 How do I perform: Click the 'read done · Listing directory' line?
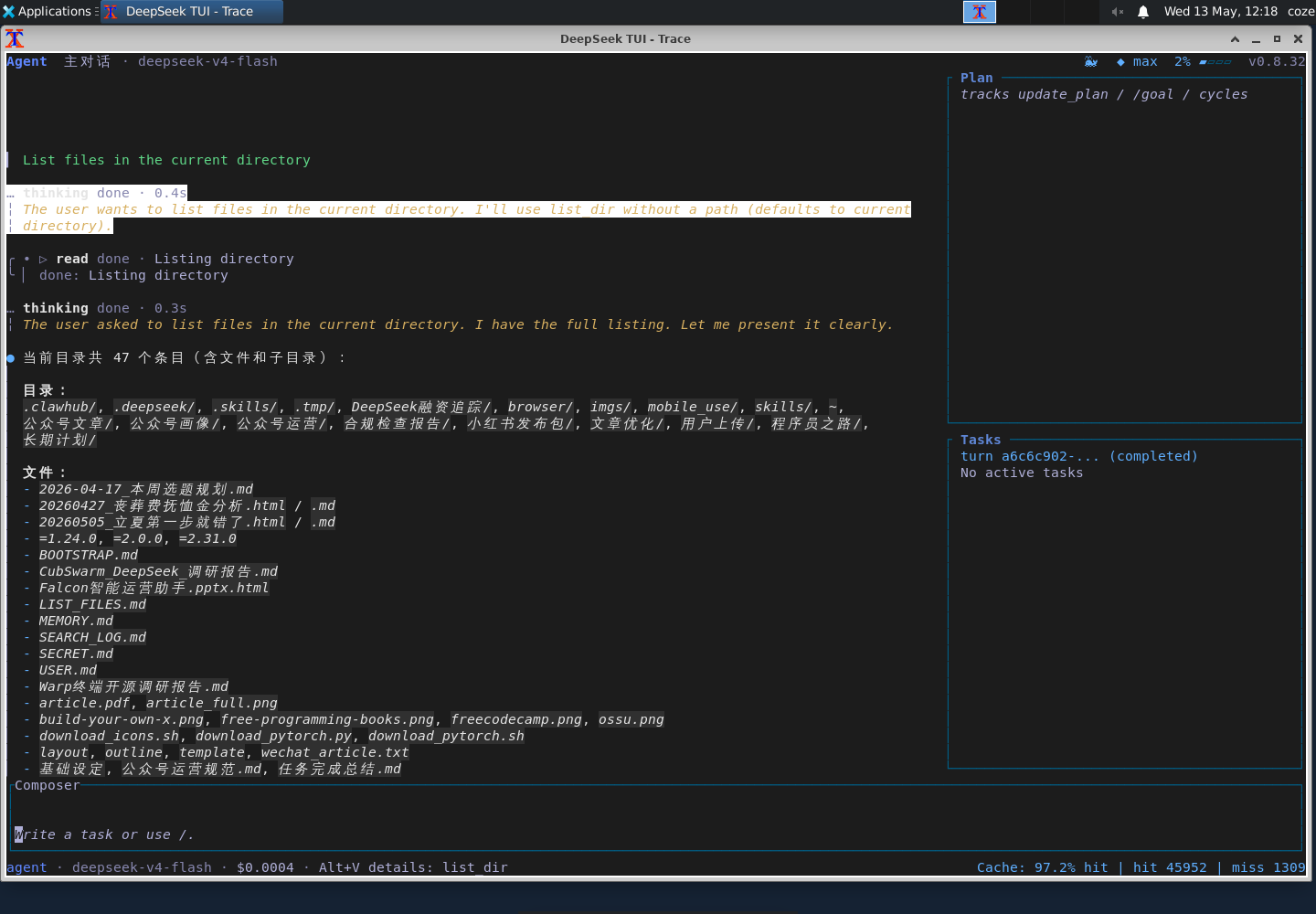[175, 259]
